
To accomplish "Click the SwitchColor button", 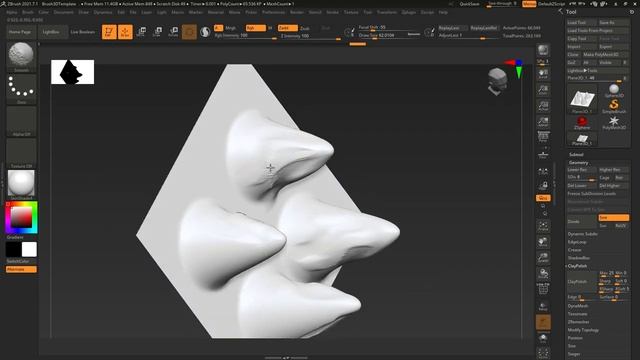I will pyautogui.click(x=18, y=261).
